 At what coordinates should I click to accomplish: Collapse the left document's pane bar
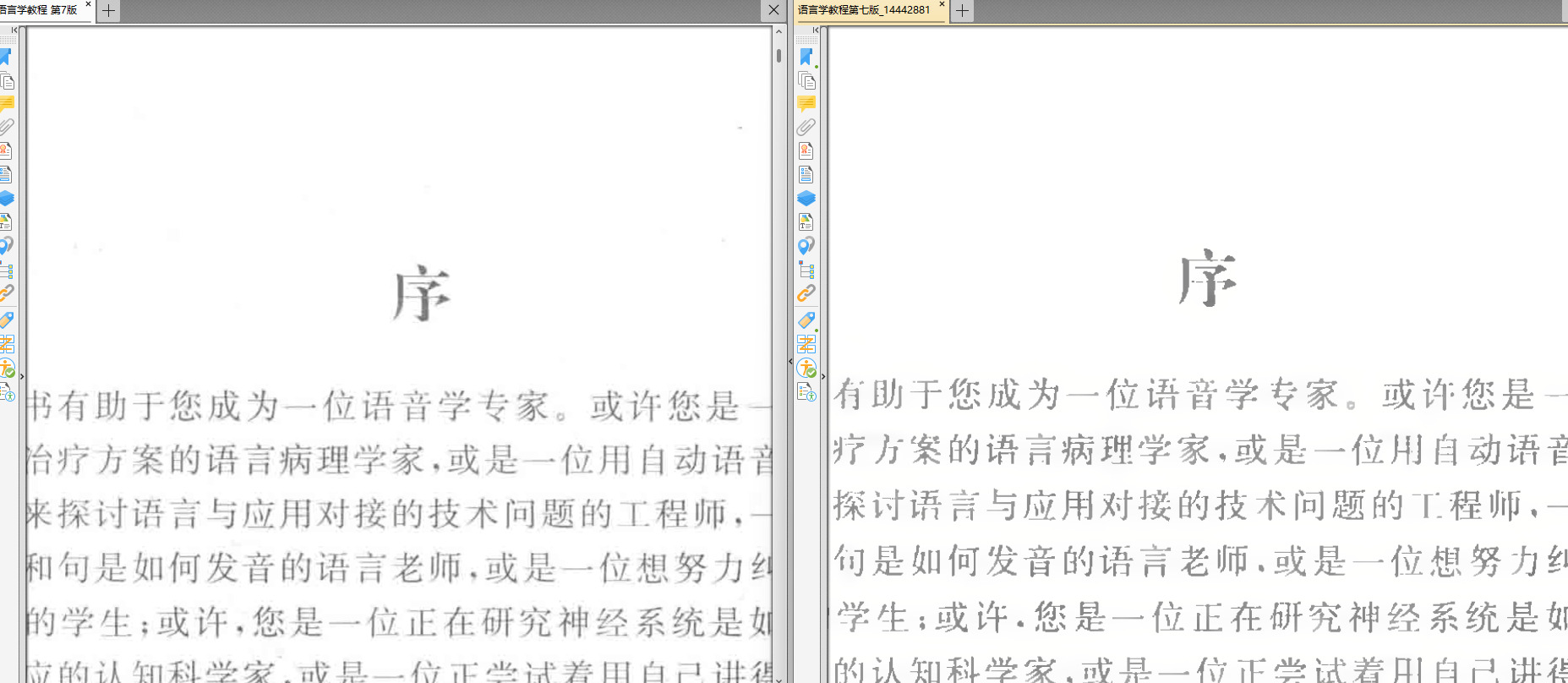pos(14,30)
